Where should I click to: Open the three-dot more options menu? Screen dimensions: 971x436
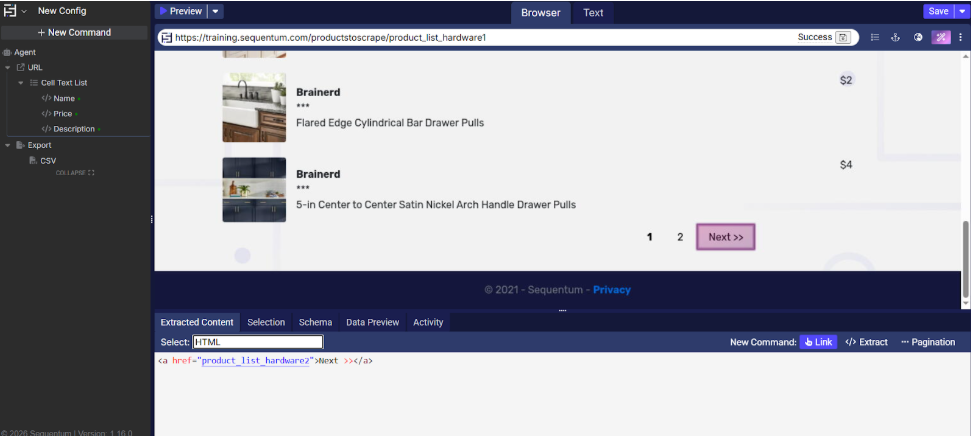coord(960,37)
